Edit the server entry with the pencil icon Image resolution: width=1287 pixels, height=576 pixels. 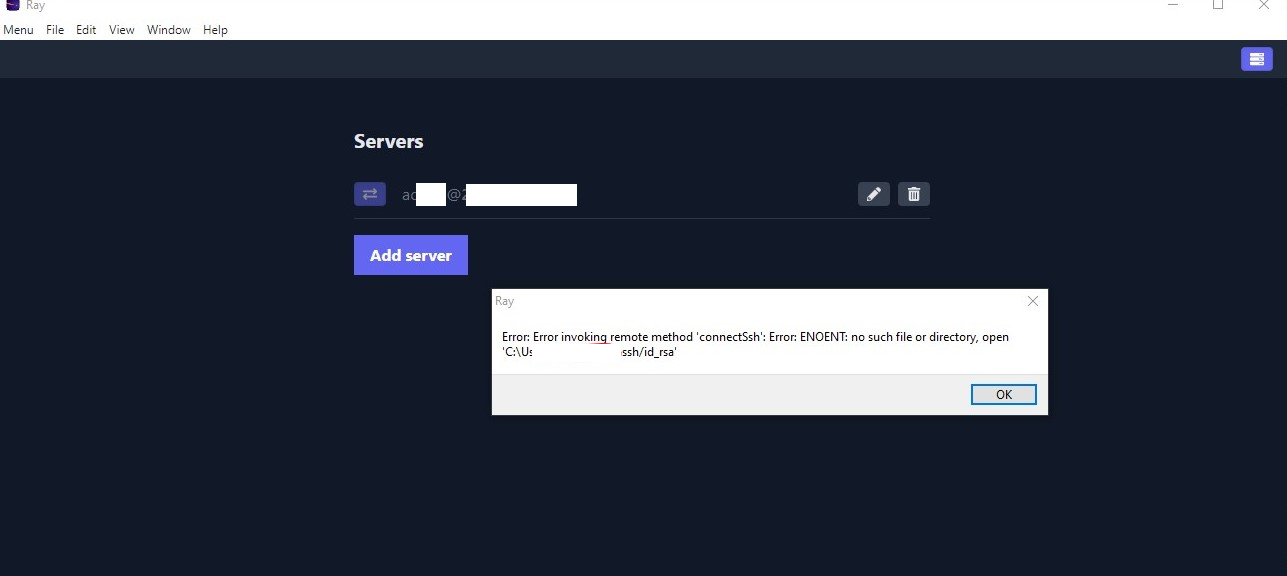[x=873, y=193]
